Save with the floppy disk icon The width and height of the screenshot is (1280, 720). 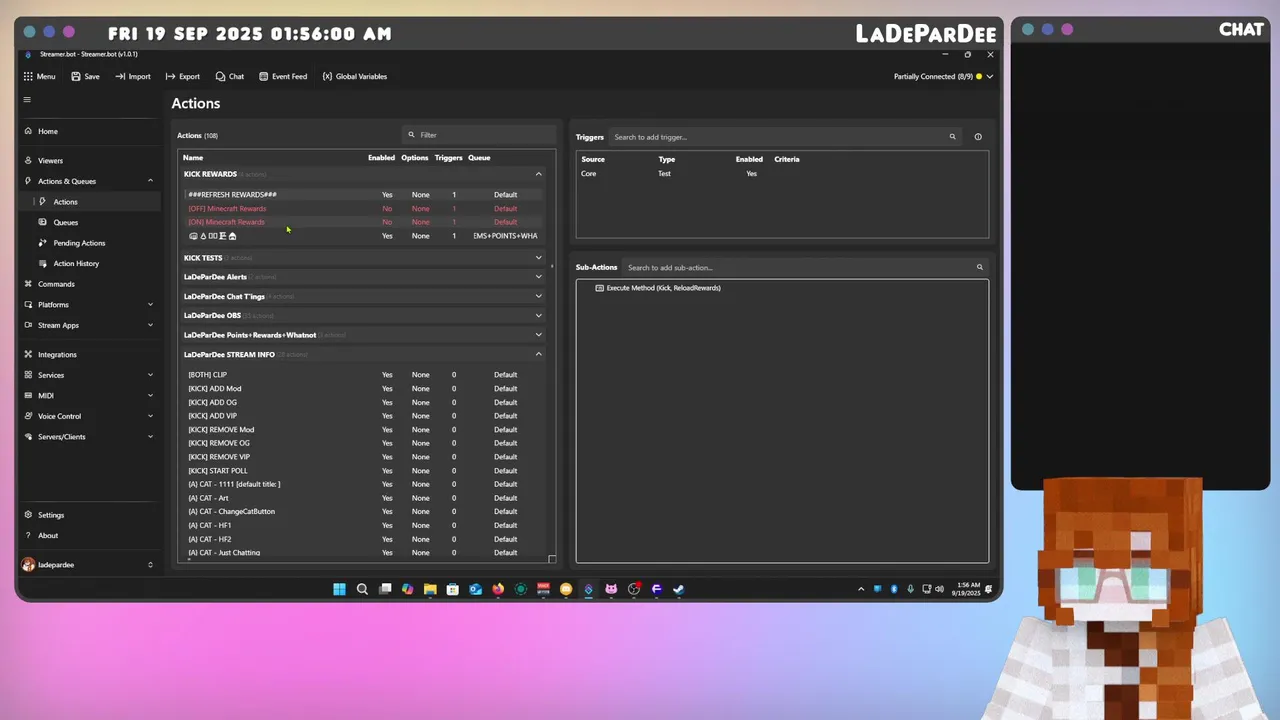75,76
